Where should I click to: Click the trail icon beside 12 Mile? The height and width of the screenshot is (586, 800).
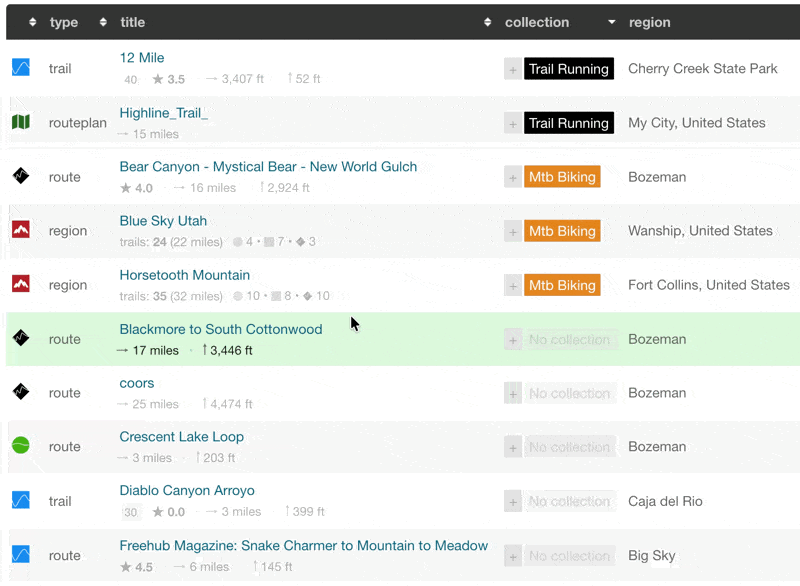coord(21,68)
